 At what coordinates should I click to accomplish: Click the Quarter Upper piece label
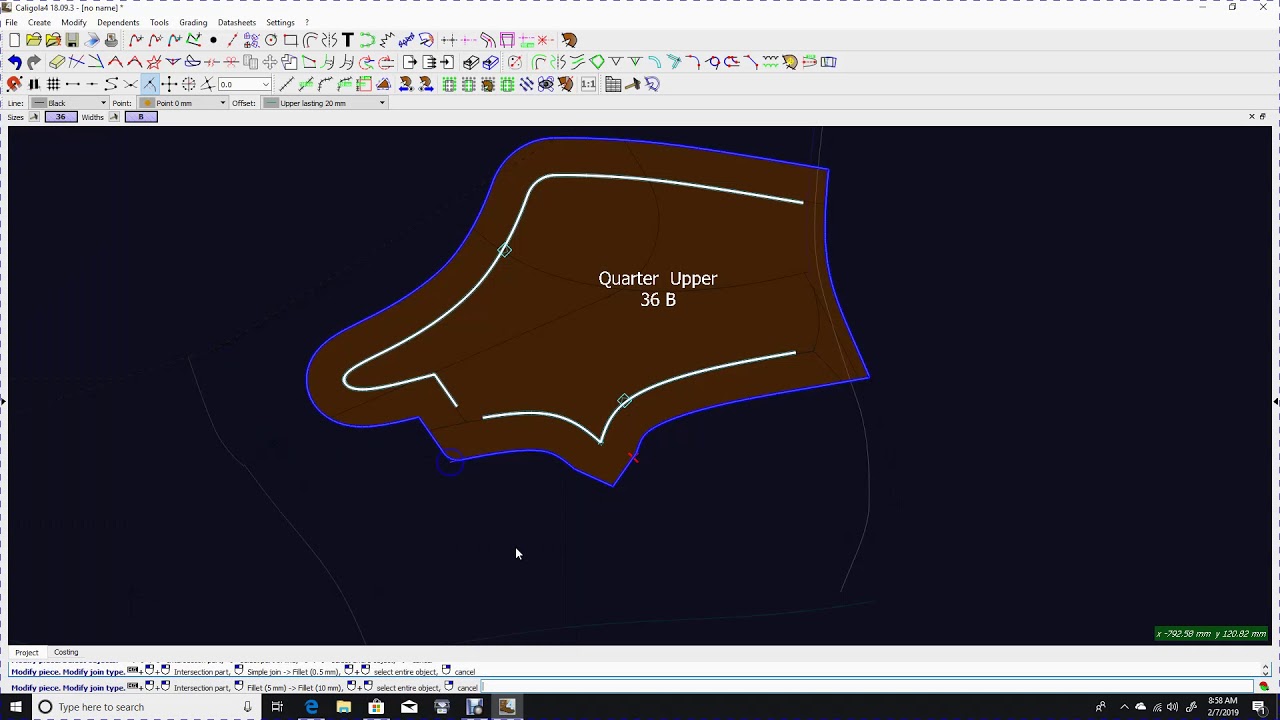click(x=657, y=288)
